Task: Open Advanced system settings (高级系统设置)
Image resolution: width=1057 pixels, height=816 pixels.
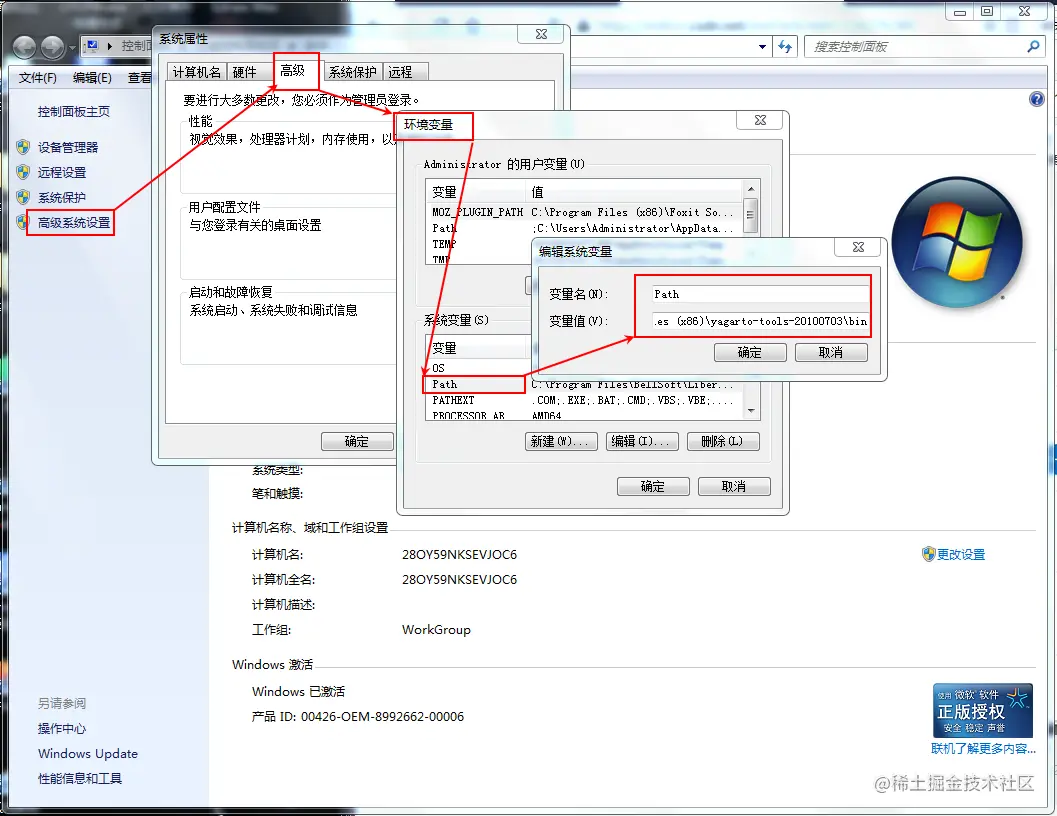Action: coord(74,222)
